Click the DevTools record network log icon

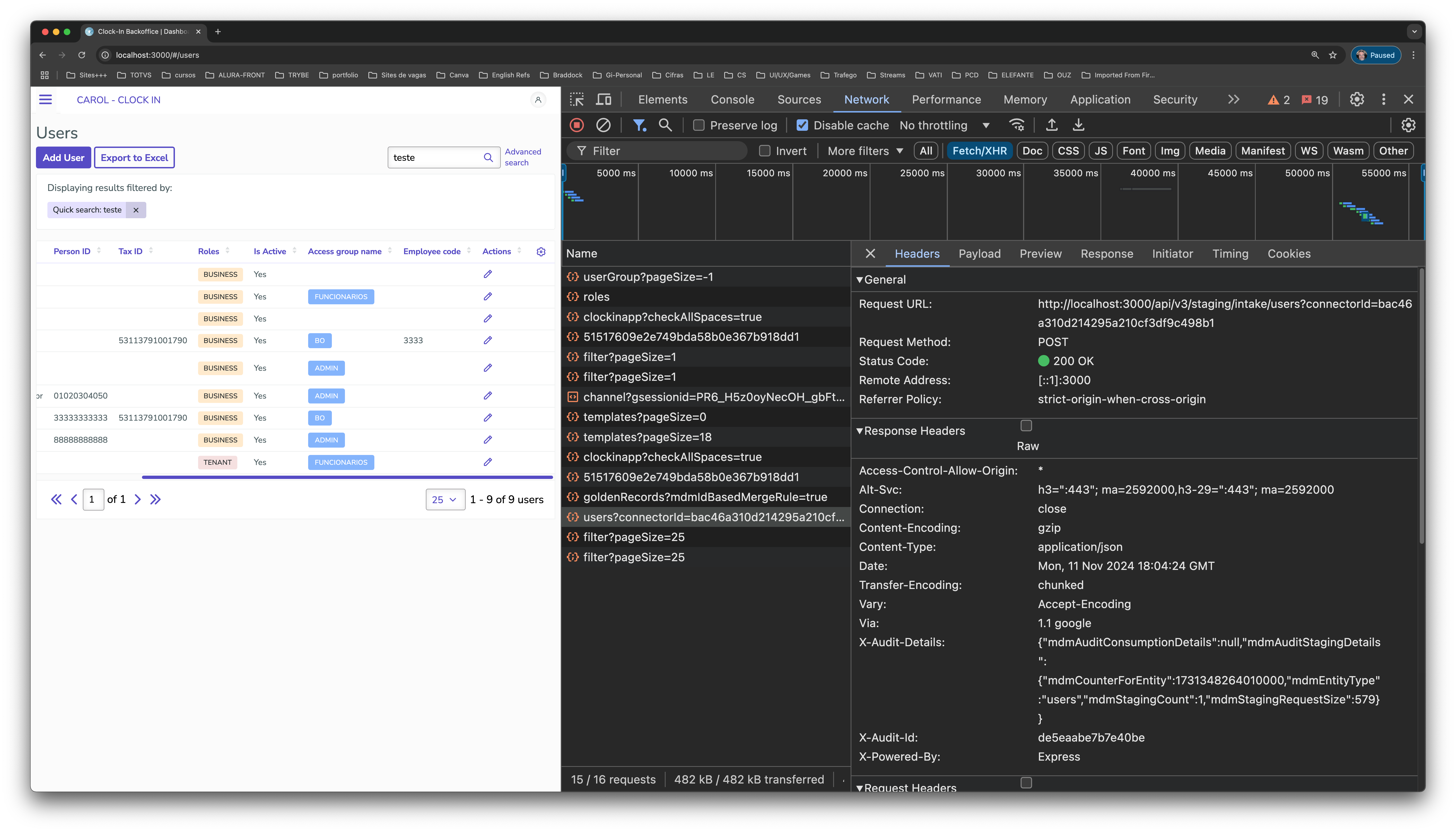point(577,125)
